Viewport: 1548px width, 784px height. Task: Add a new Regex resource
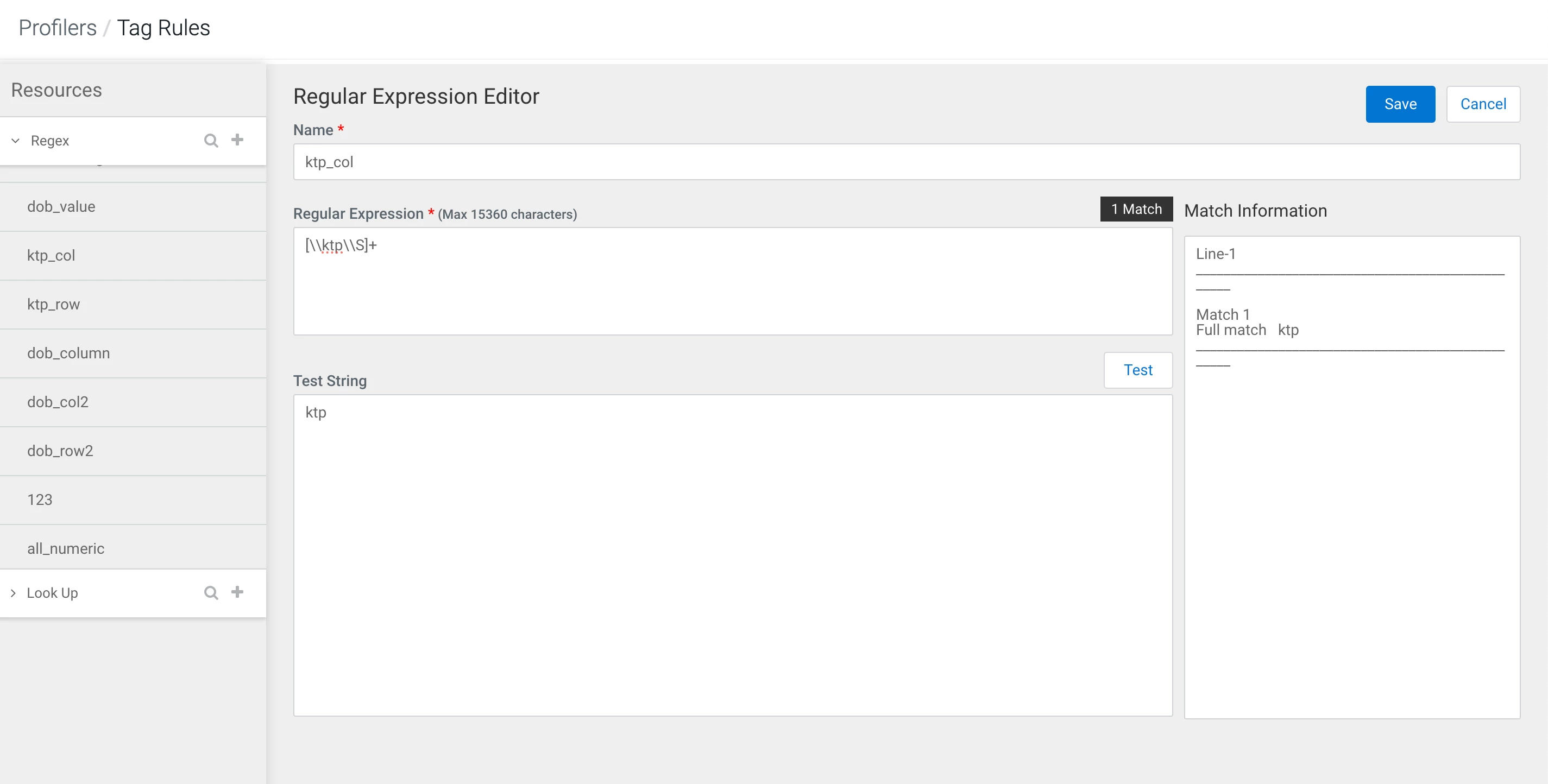point(237,140)
